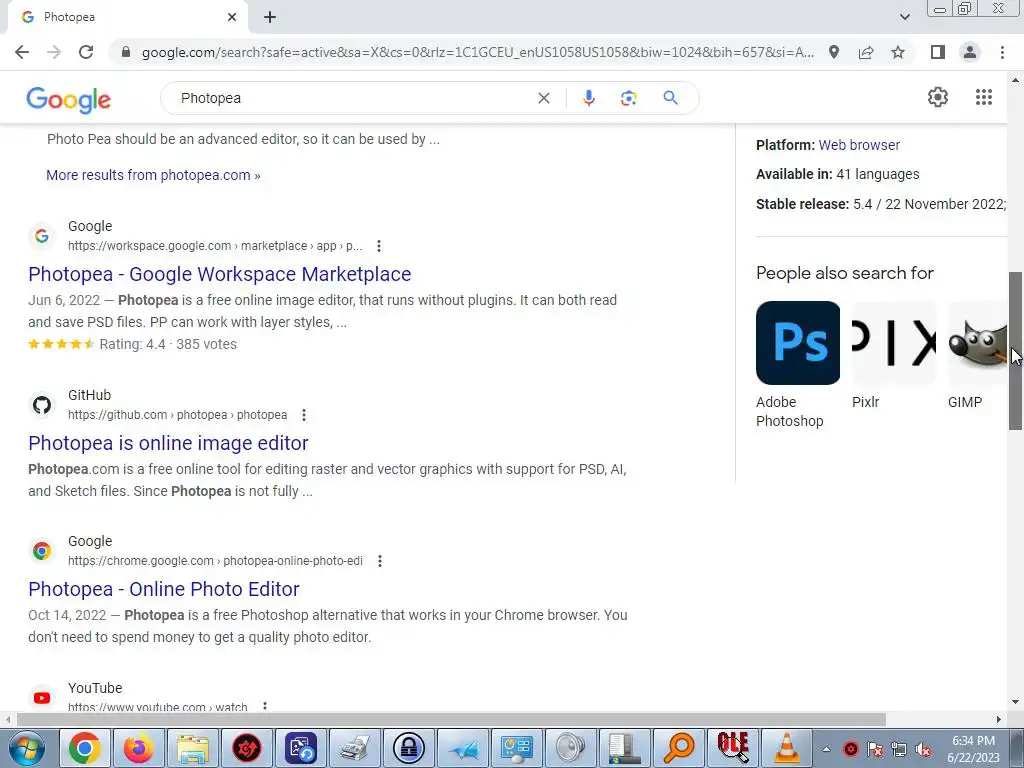This screenshot has width=1024, height=768.
Task: Click the forward navigation arrow
Action: tap(54, 52)
